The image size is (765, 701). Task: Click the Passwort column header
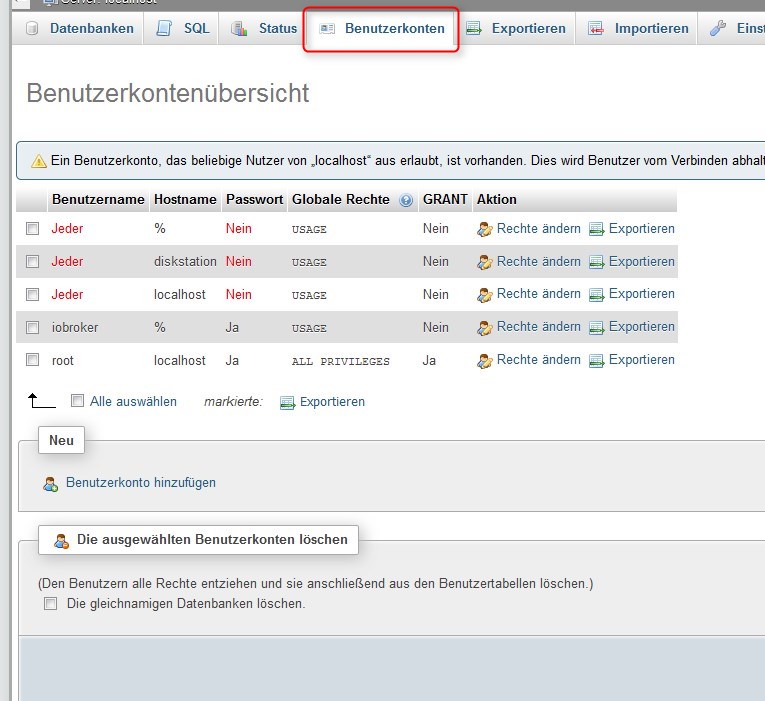[x=254, y=200]
